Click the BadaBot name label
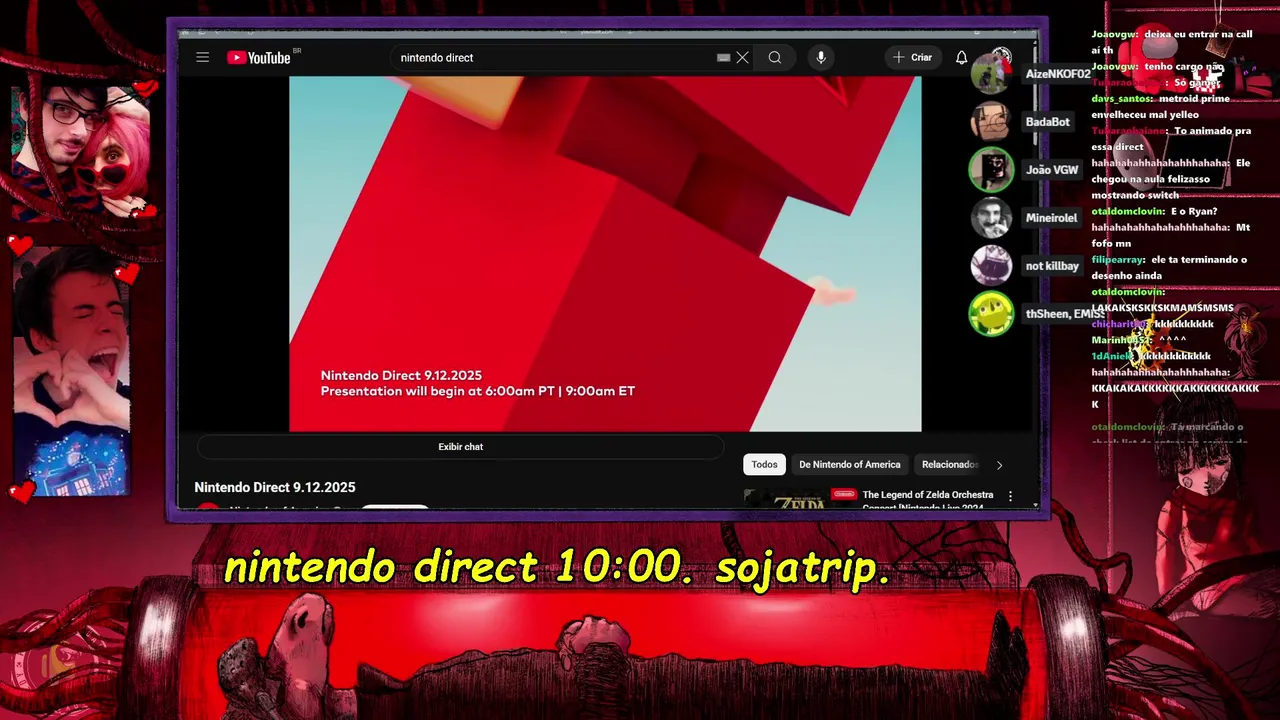 coord(1047,122)
